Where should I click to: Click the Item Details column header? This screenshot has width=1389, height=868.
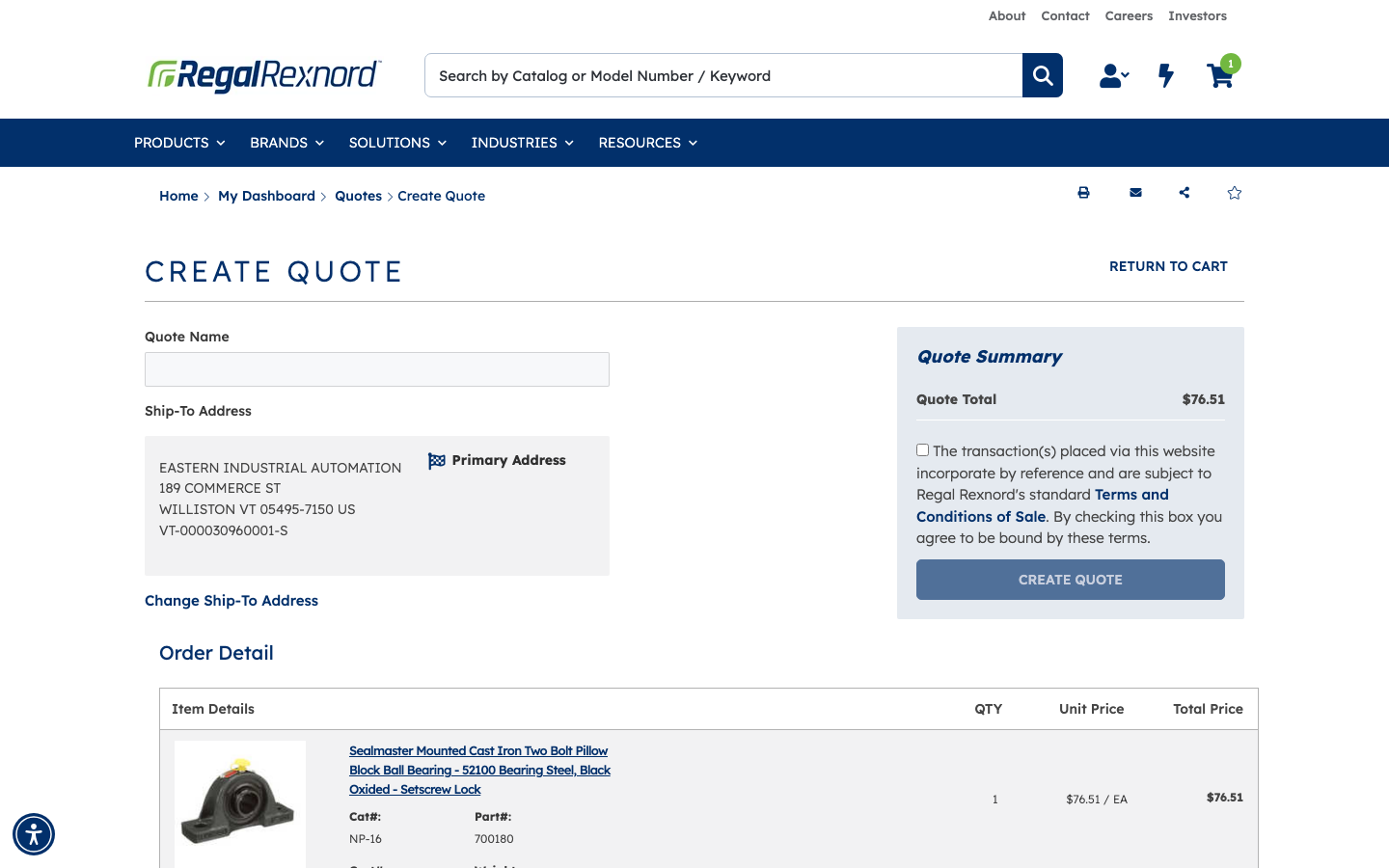click(x=213, y=709)
